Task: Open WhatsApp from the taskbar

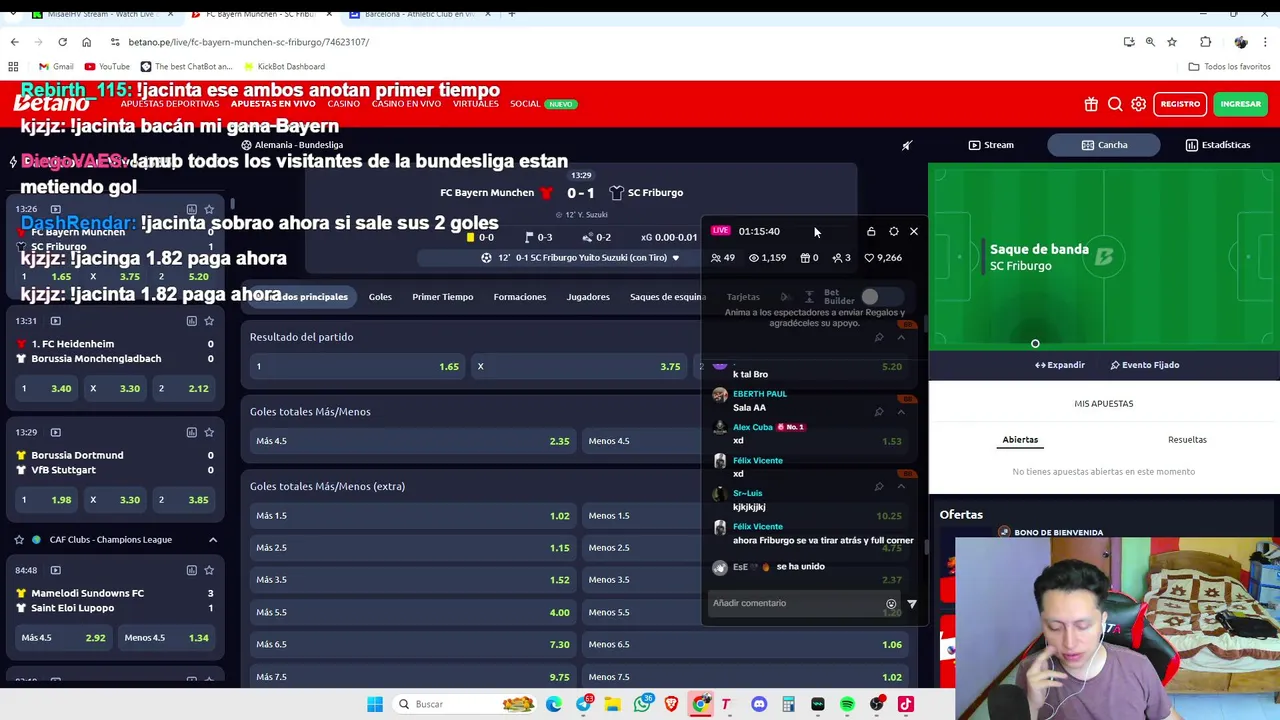Action: [642, 704]
